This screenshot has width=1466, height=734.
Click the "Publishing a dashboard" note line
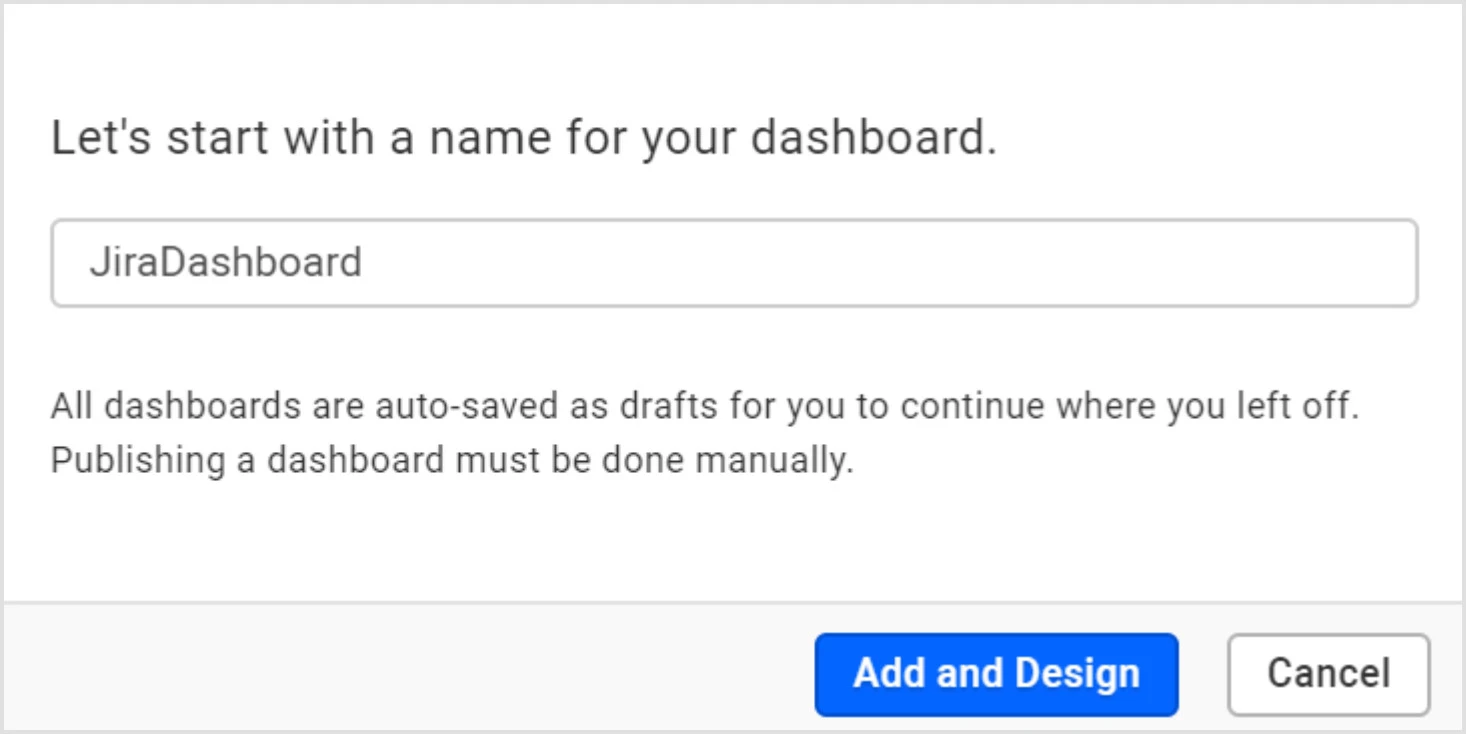coord(452,461)
